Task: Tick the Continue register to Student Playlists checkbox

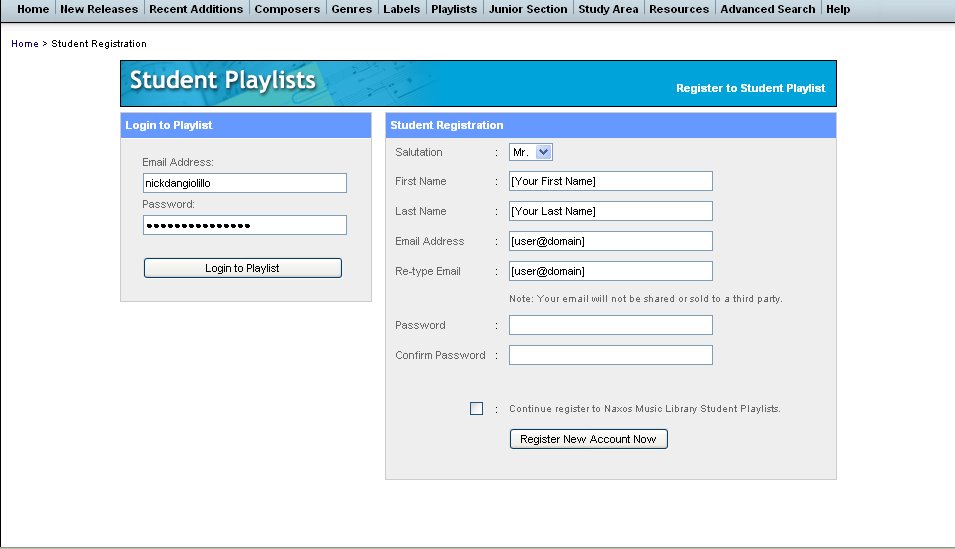Action: (x=476, y=409)
